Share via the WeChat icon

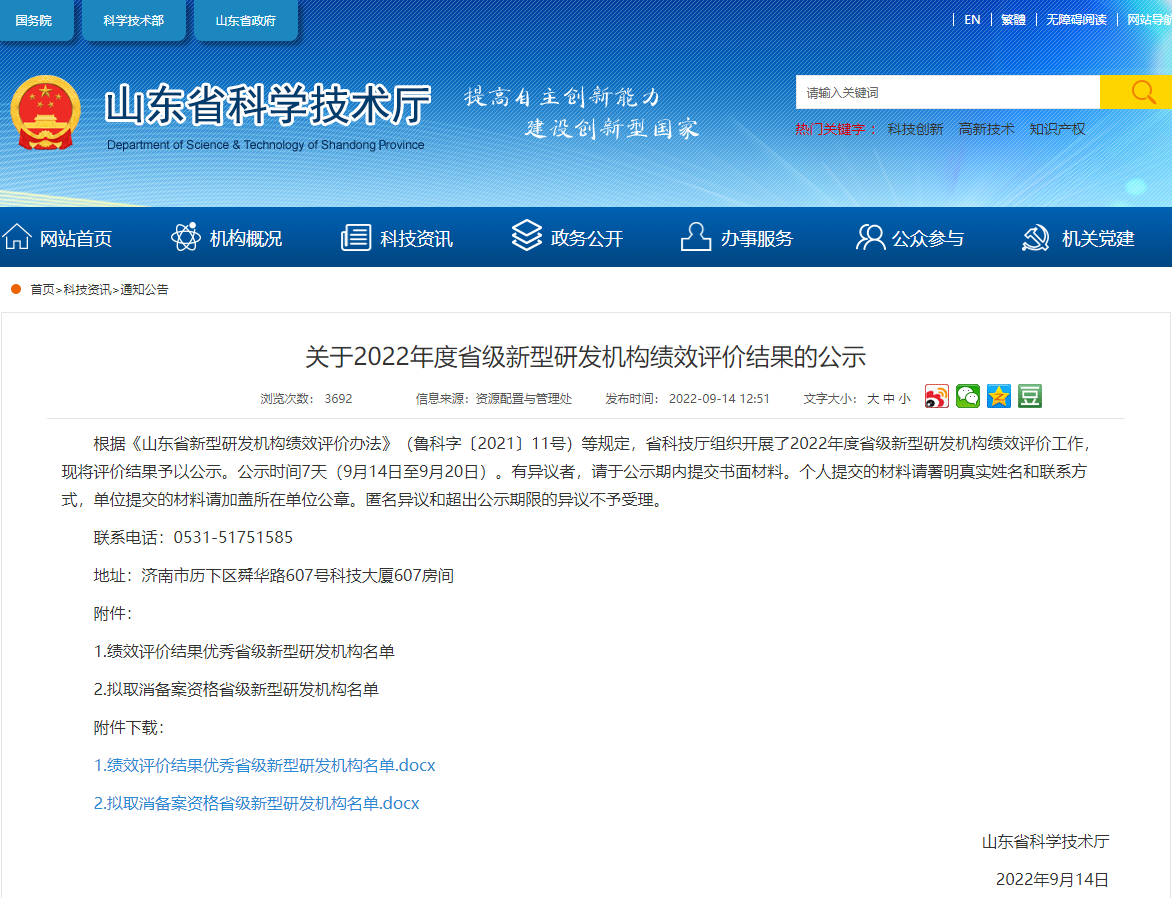(x=967, y=397)
